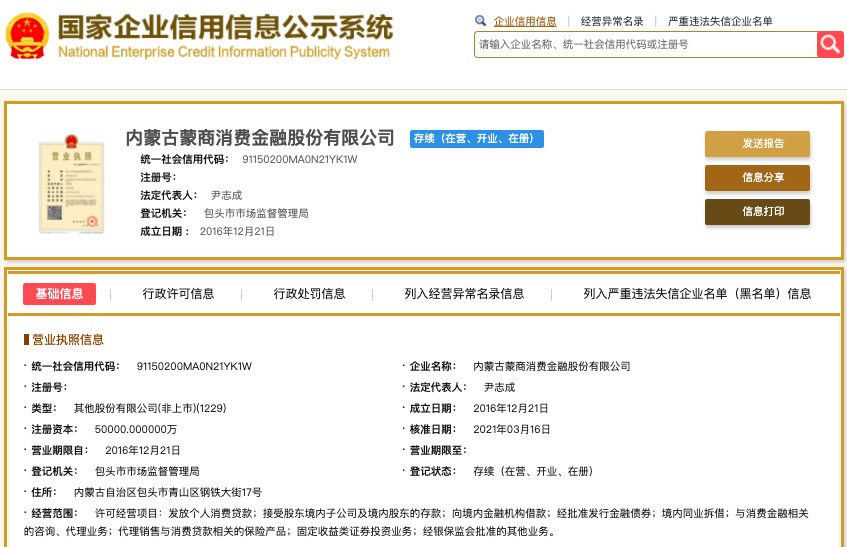Image resolution: width=847 pixels, height=547 pixels.
Task: Click 成立日期 value in license info section
Action: pos(510,408)
